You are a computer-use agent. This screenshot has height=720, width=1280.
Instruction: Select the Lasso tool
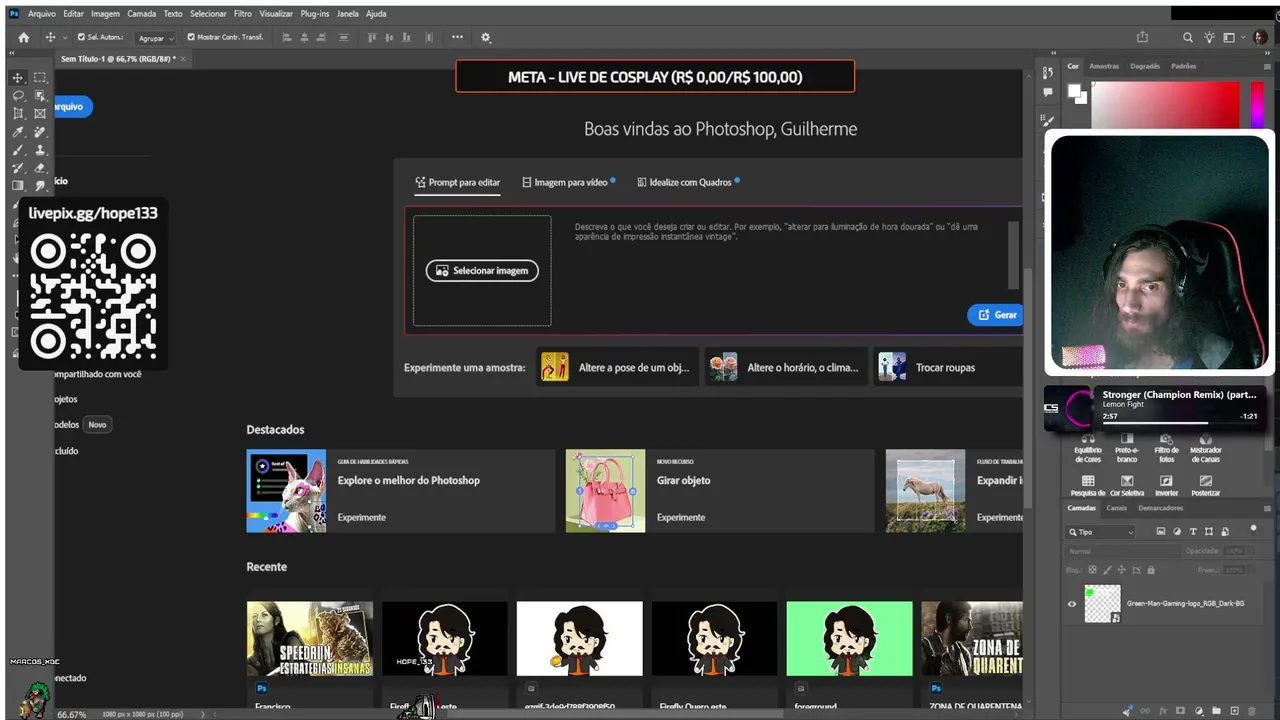pos(18,96)
